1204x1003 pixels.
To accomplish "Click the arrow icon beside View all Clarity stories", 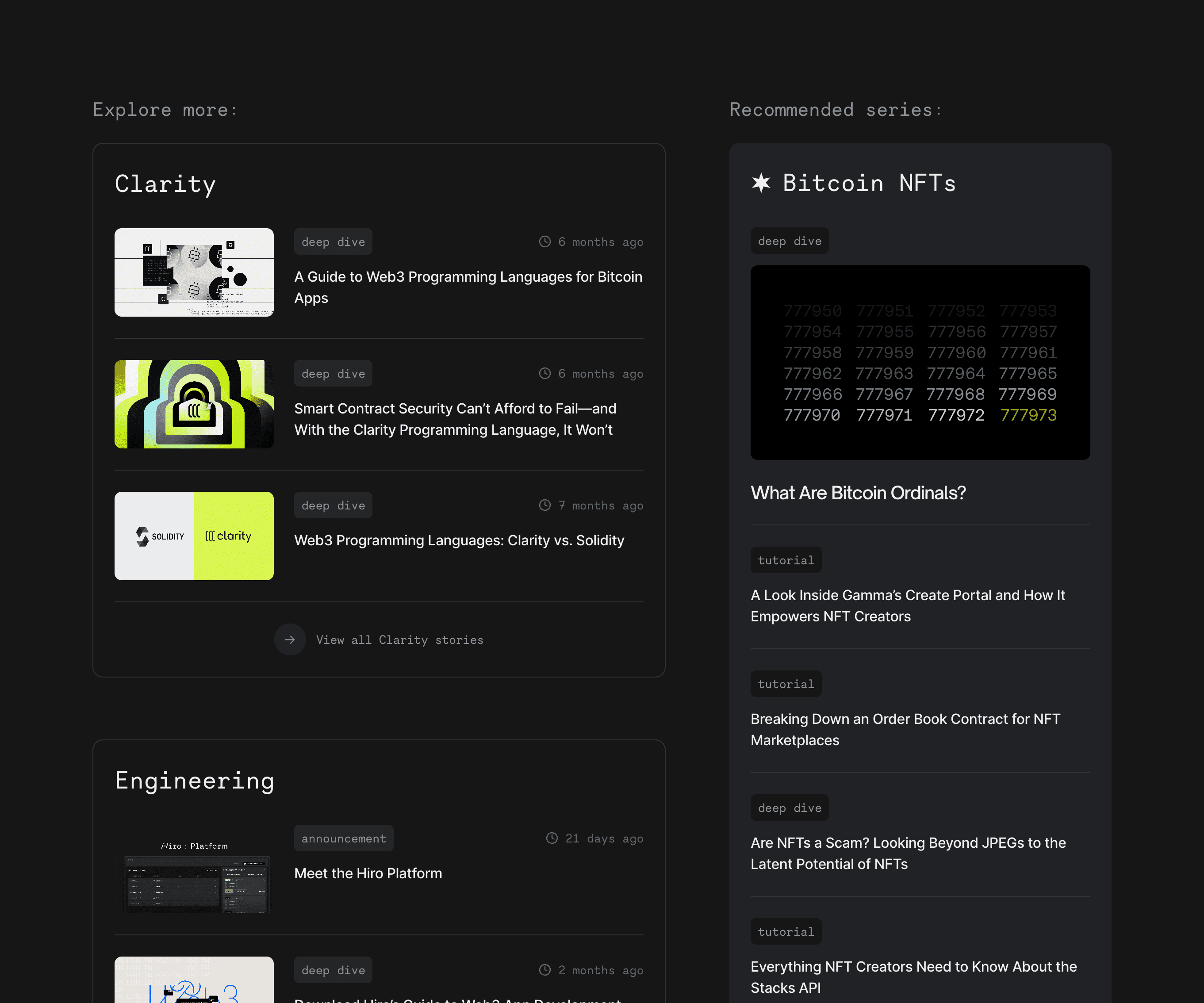I will click(x=290, y=639).
